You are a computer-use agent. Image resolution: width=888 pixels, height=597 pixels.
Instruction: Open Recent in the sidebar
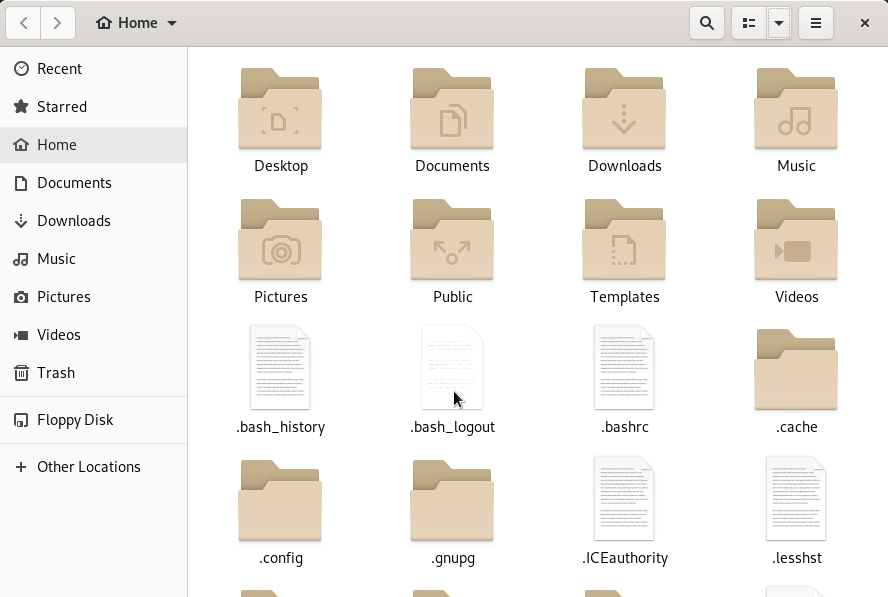tap(59, 69)
